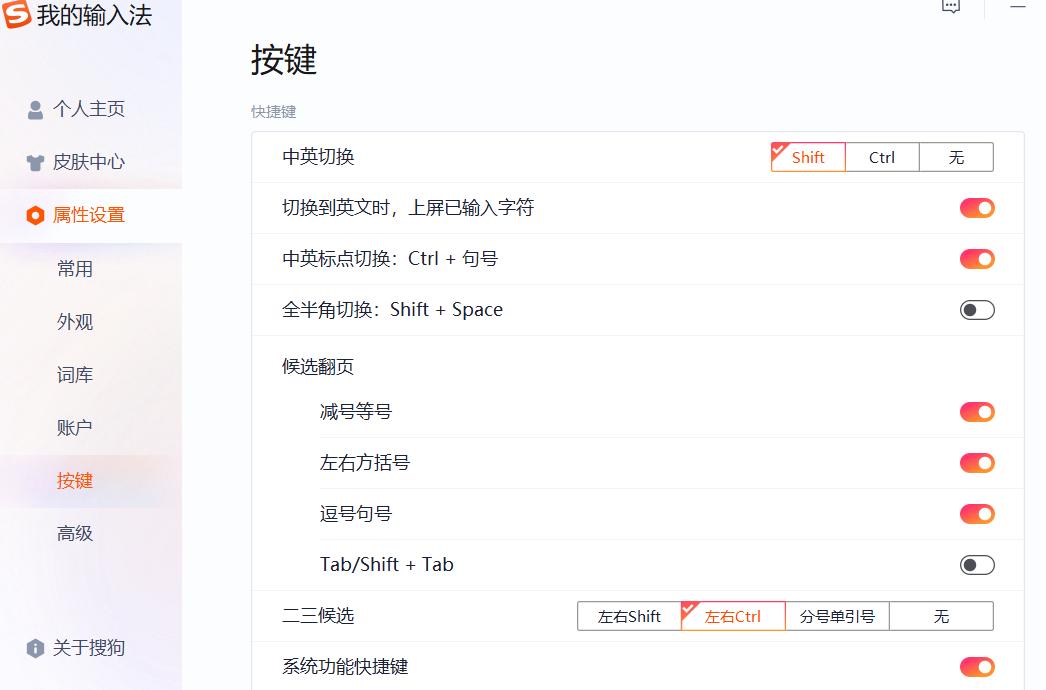
Task: Select Ctrl for 中英切换
Action: [882, 157]
